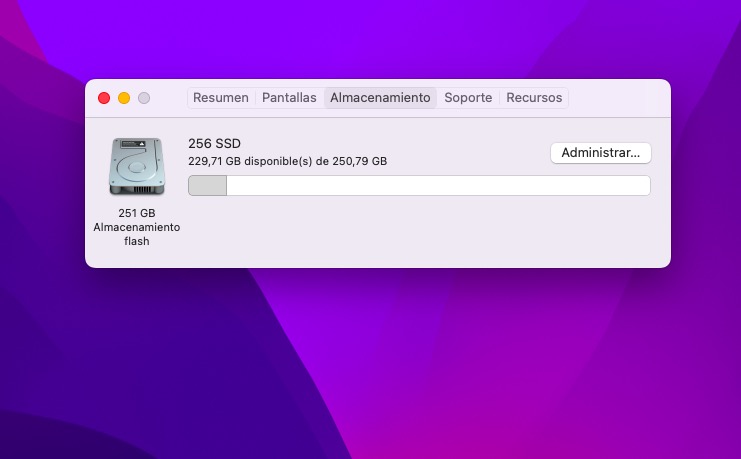Image resolution: width=741 pixels, height=459 pixels.
Task: Click empty title bar right of Recursos
Action: pyautogui.click(x=620, y=98)
